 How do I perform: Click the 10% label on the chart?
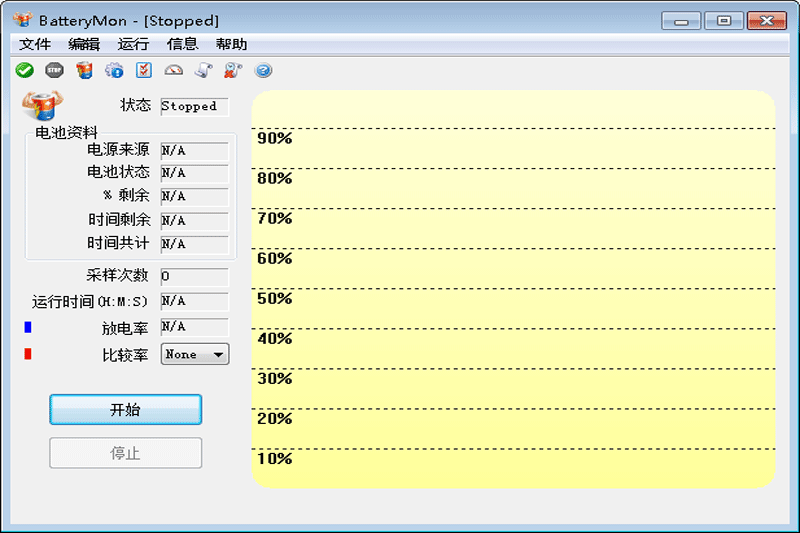click(x=274, y=459)
